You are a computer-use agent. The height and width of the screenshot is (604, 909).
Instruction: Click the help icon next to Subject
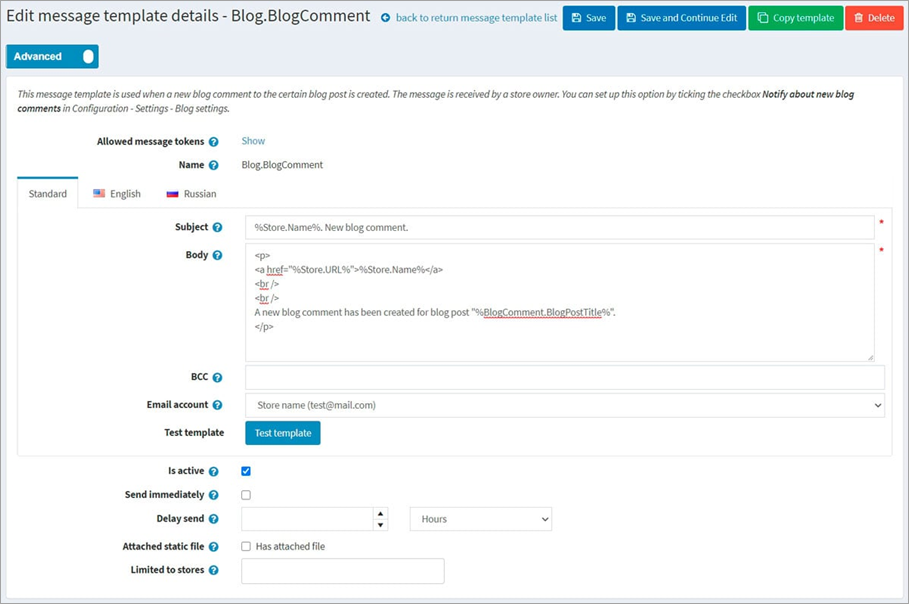[217, 228]
